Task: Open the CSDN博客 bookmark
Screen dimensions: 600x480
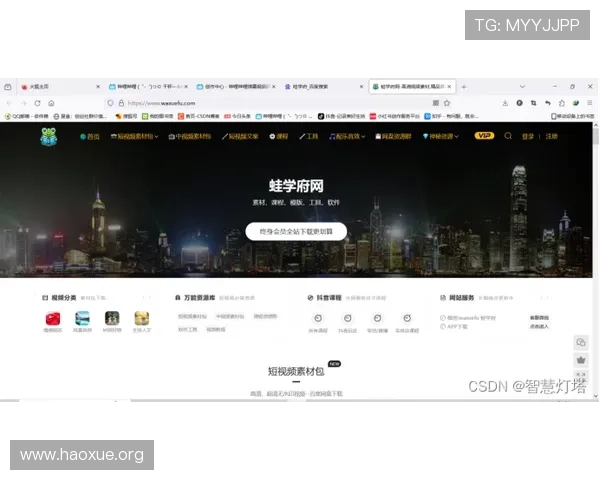Action: coord(199,116)
